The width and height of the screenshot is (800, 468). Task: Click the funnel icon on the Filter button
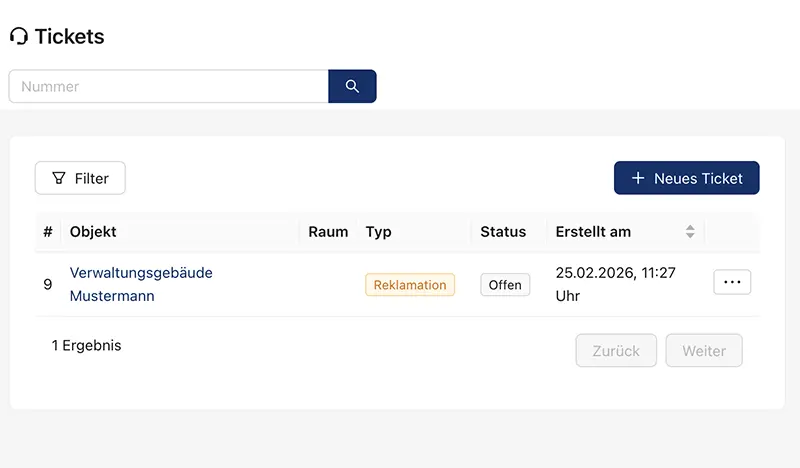pyautogui.click(x=58, y=178)
